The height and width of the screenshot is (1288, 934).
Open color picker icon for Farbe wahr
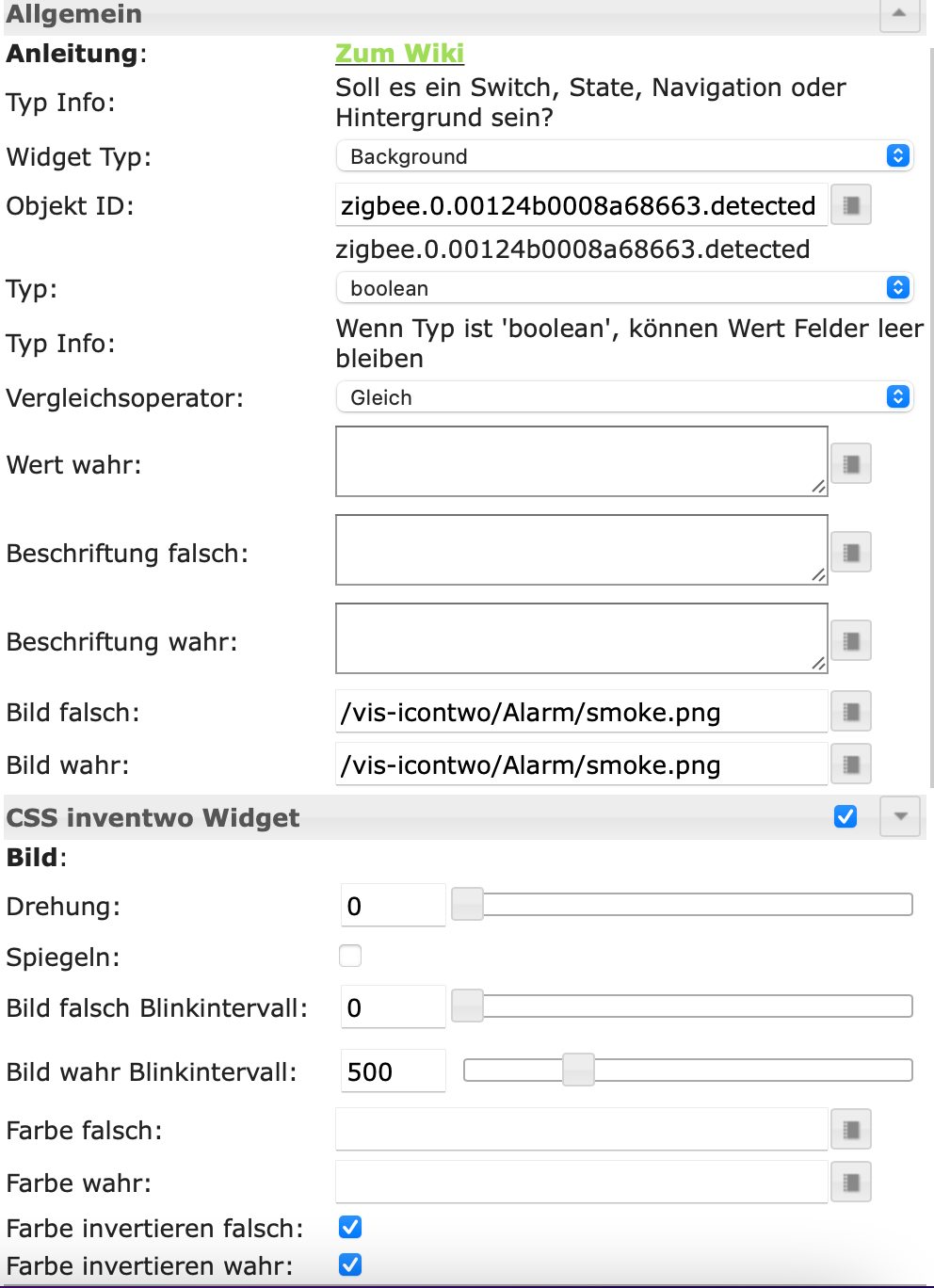[x=851, y=1183]
